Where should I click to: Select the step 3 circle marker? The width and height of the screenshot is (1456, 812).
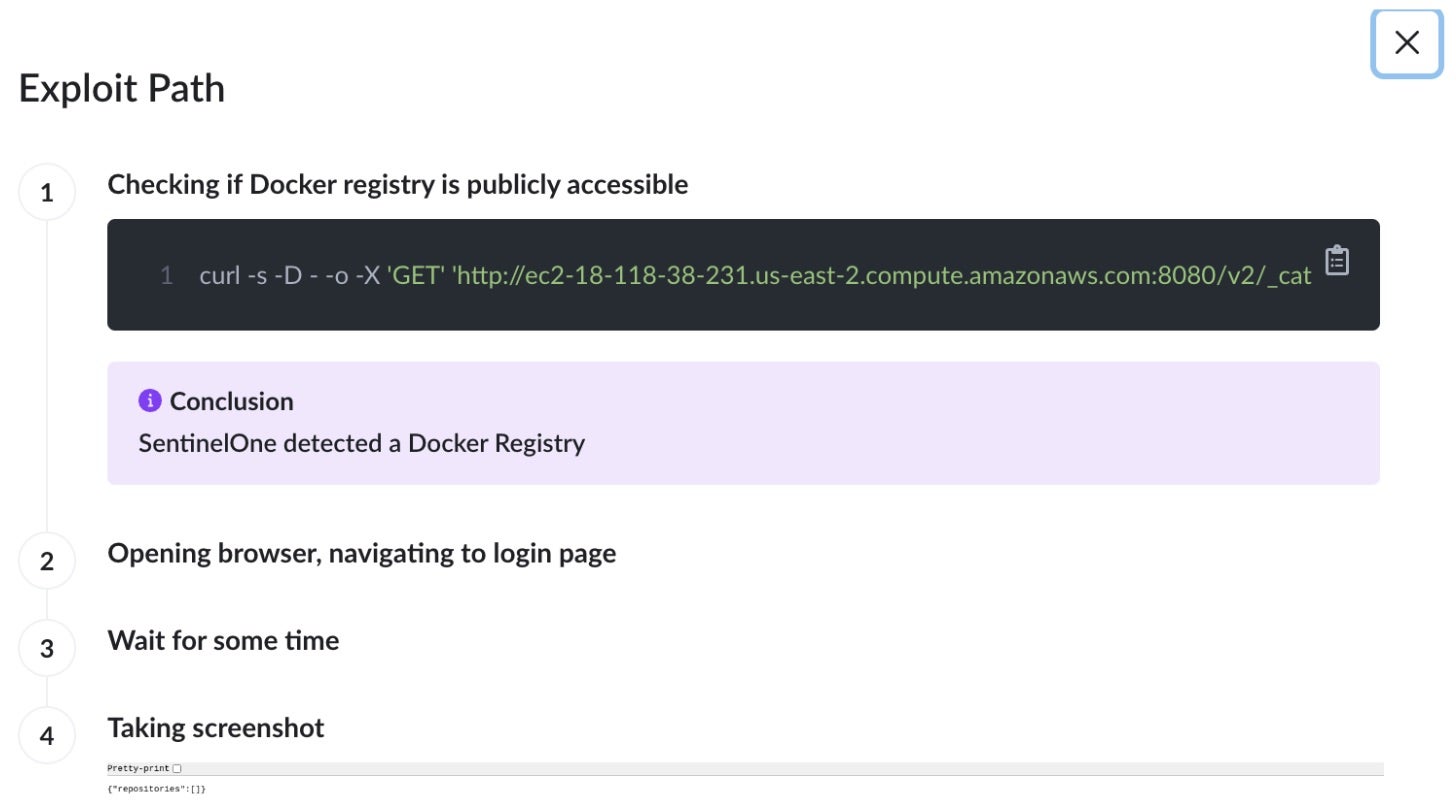[47, 648]
